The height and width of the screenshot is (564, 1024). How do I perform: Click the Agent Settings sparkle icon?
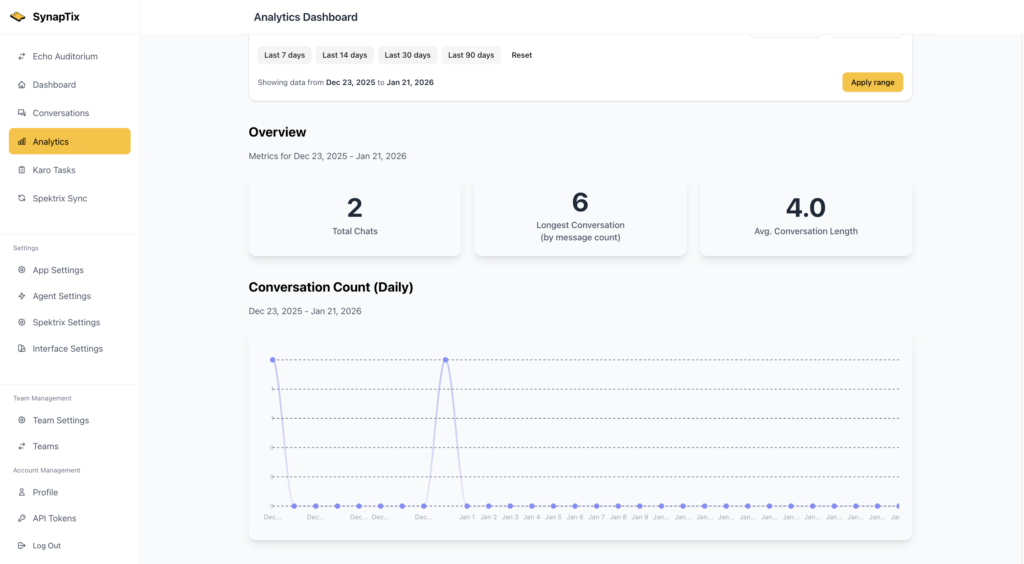(22, 296)
